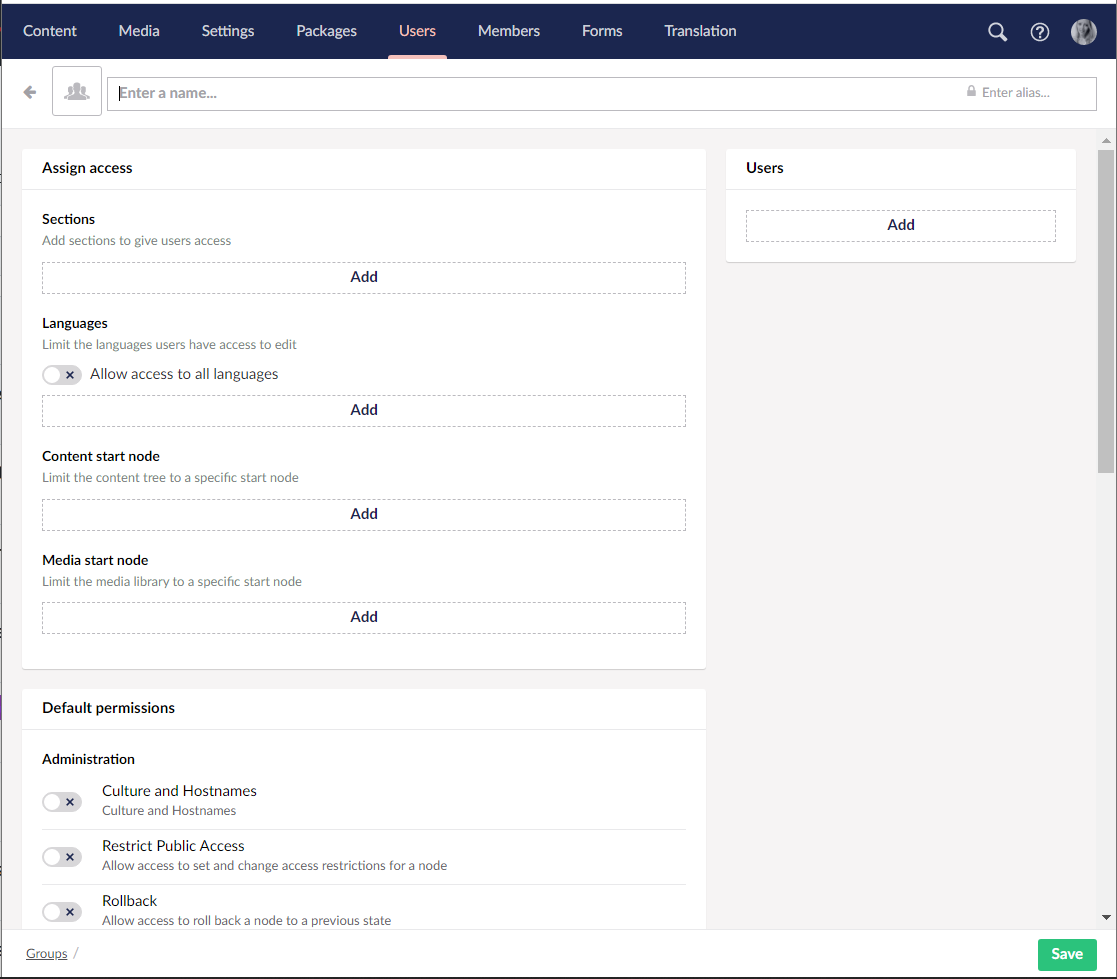
Task: Open the search magnifier icon
Action: (x=997, y=32)
